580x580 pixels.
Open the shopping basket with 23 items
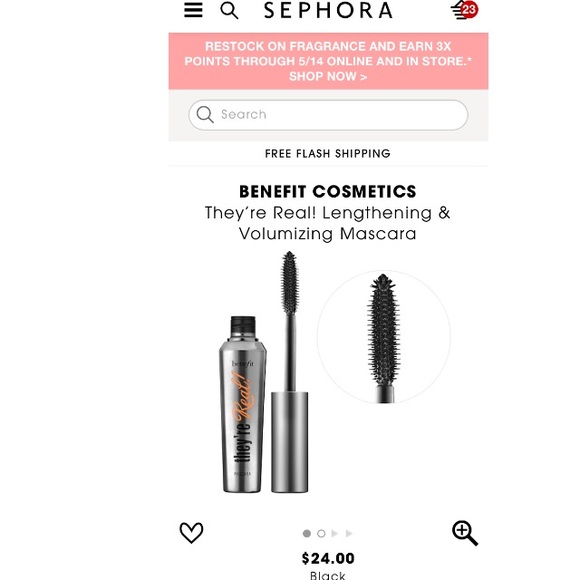pos(464,10)
